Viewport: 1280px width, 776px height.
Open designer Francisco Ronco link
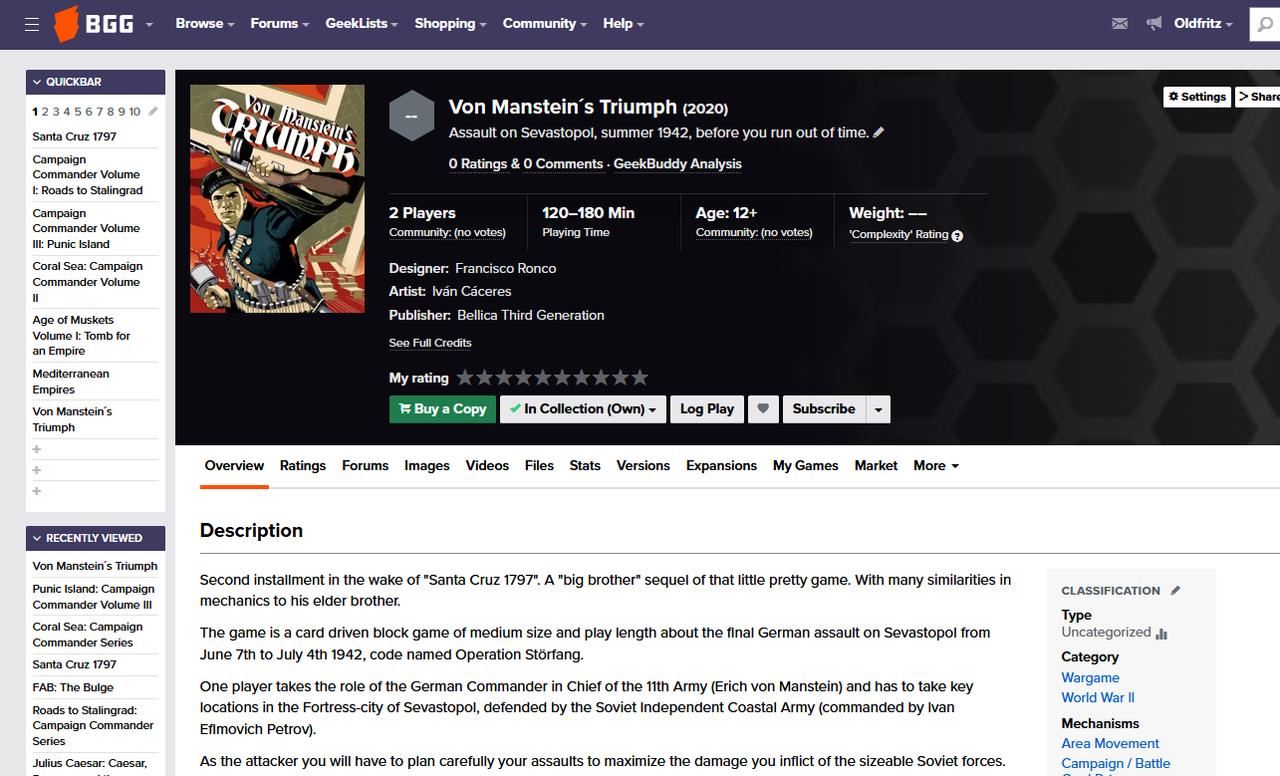(505, 268)
